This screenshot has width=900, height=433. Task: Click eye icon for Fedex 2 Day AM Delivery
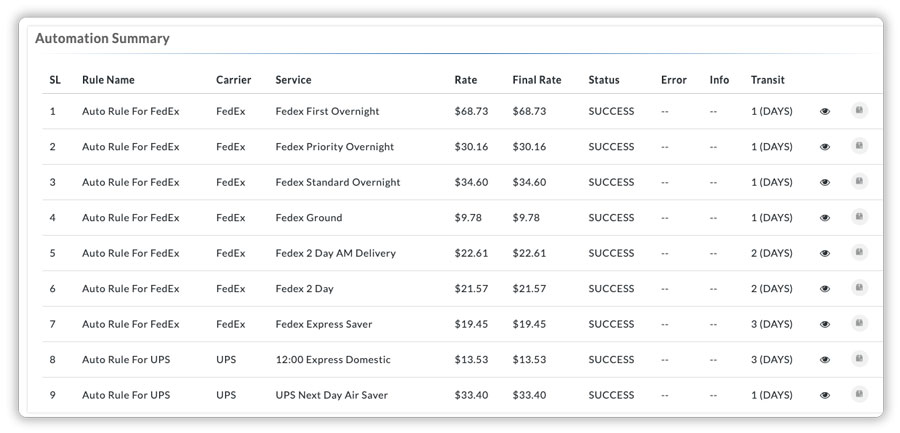(825, 253)
